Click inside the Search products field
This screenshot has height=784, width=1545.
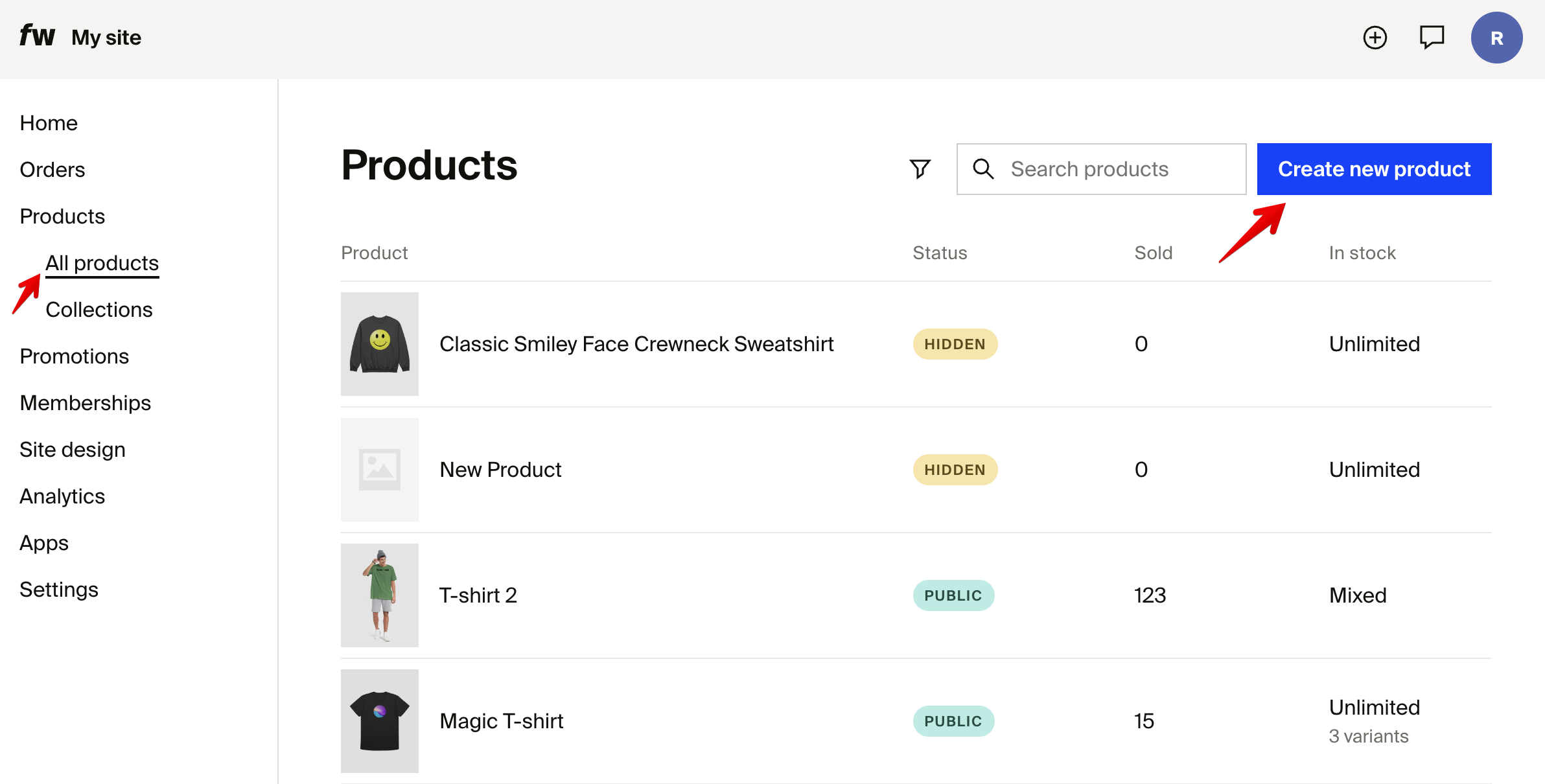click(1102, 169)
